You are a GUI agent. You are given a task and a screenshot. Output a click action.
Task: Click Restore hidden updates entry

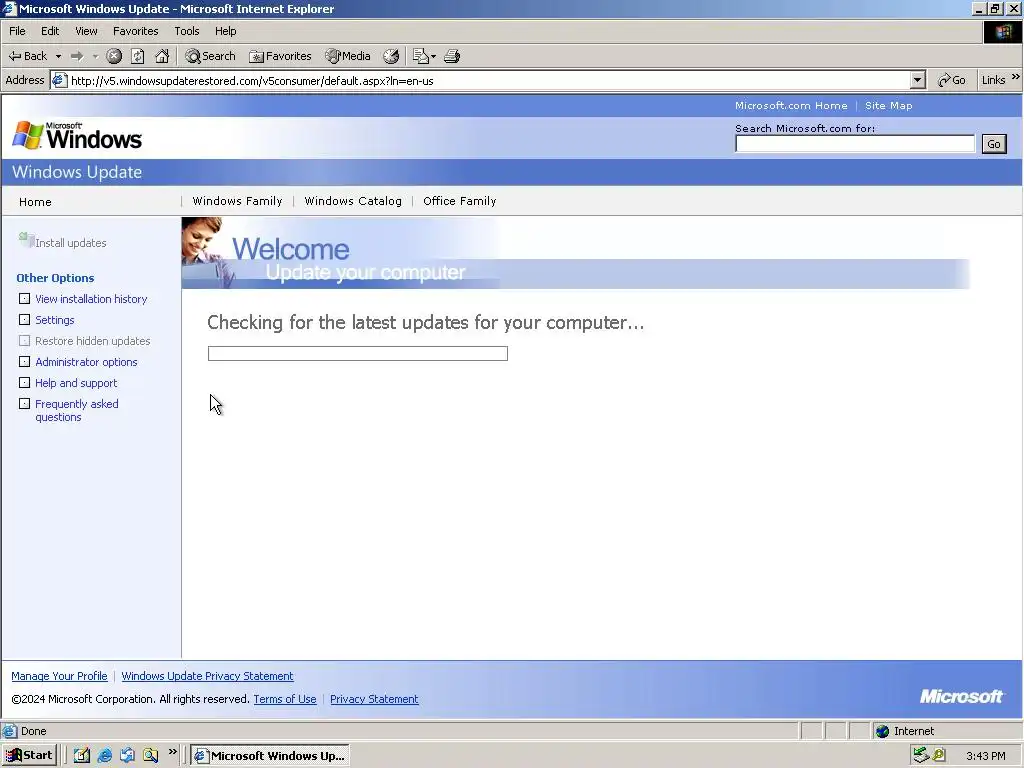[x=92, y=341]
